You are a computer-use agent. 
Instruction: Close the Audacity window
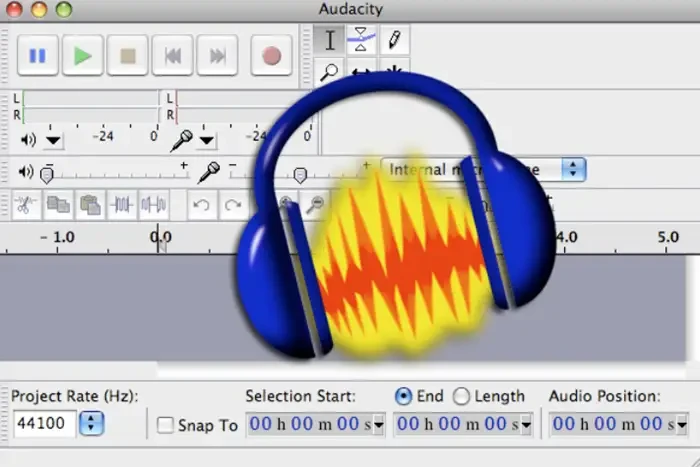click(14, 9)
